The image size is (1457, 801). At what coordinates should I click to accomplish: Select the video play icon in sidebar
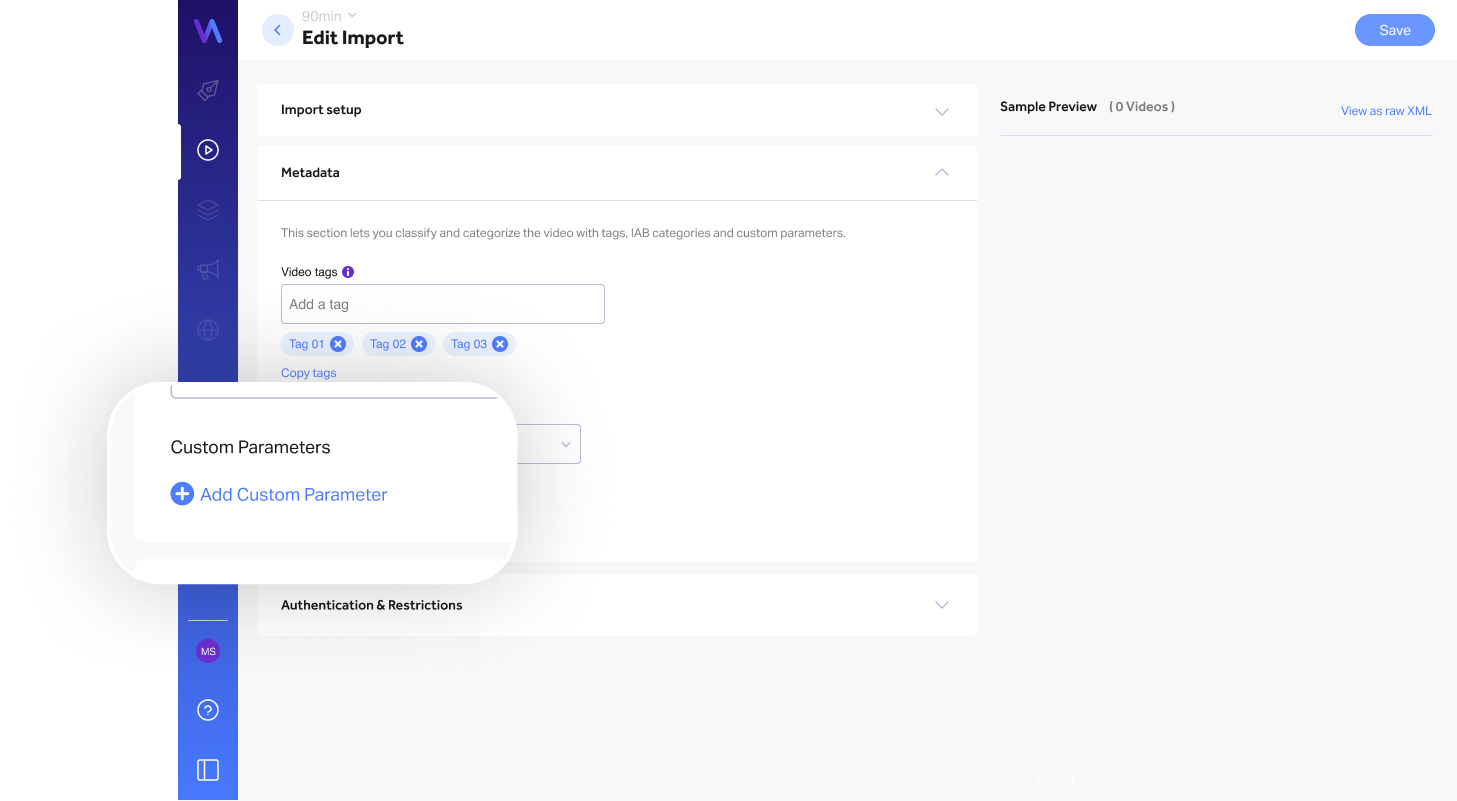(x=208, y=150)
